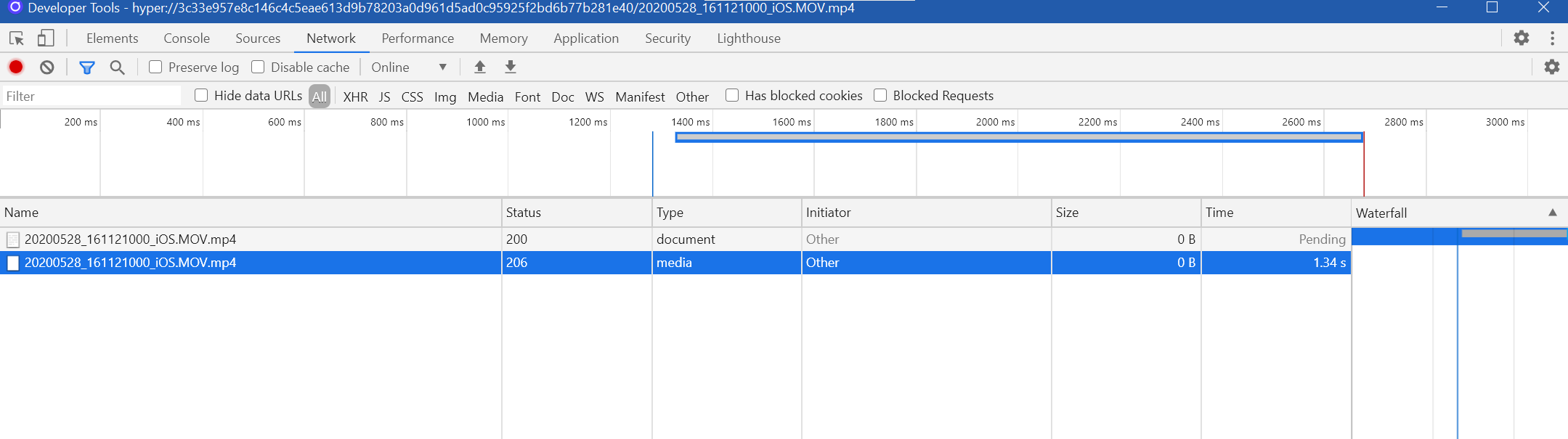Click the blue request bar in the overview timeline
Viewport: 1568px width, 439px height.
(1019, 137)
